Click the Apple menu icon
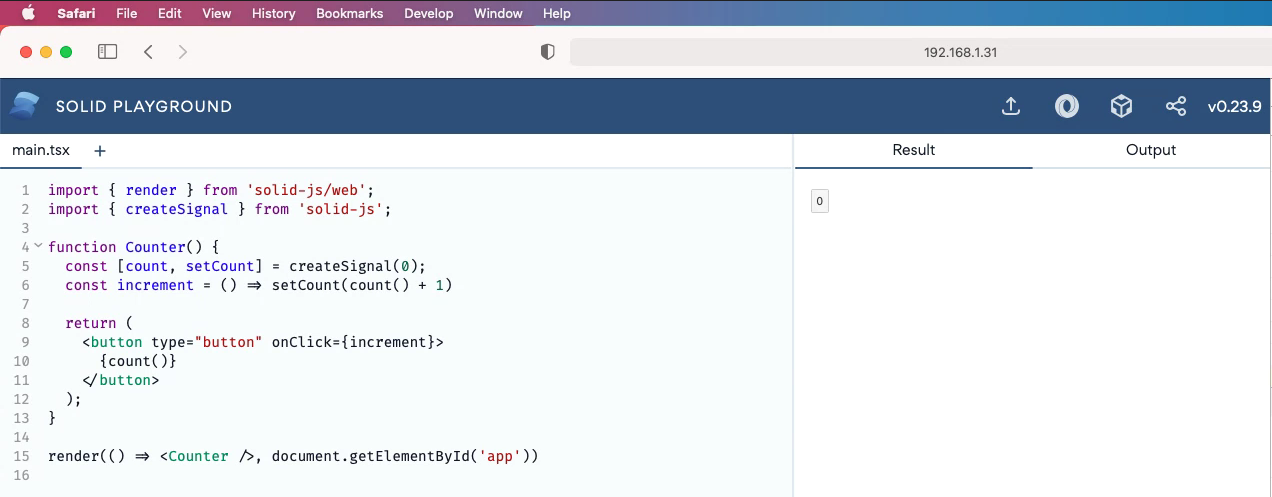Viewport: 1272px width, 497px height. [27, 13]
